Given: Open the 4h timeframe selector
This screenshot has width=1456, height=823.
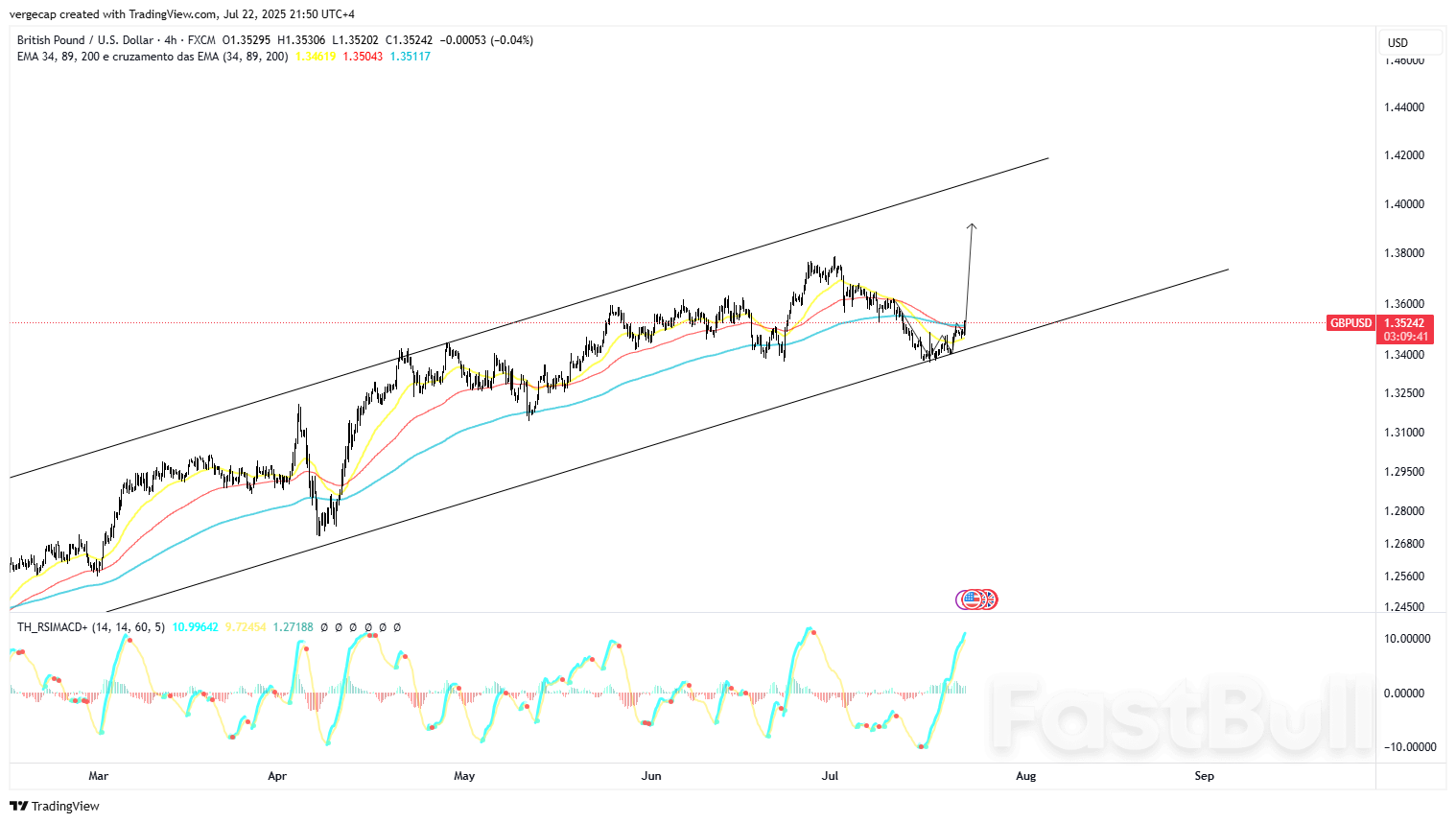Looking at the screenshot, I should coord(169,40).
